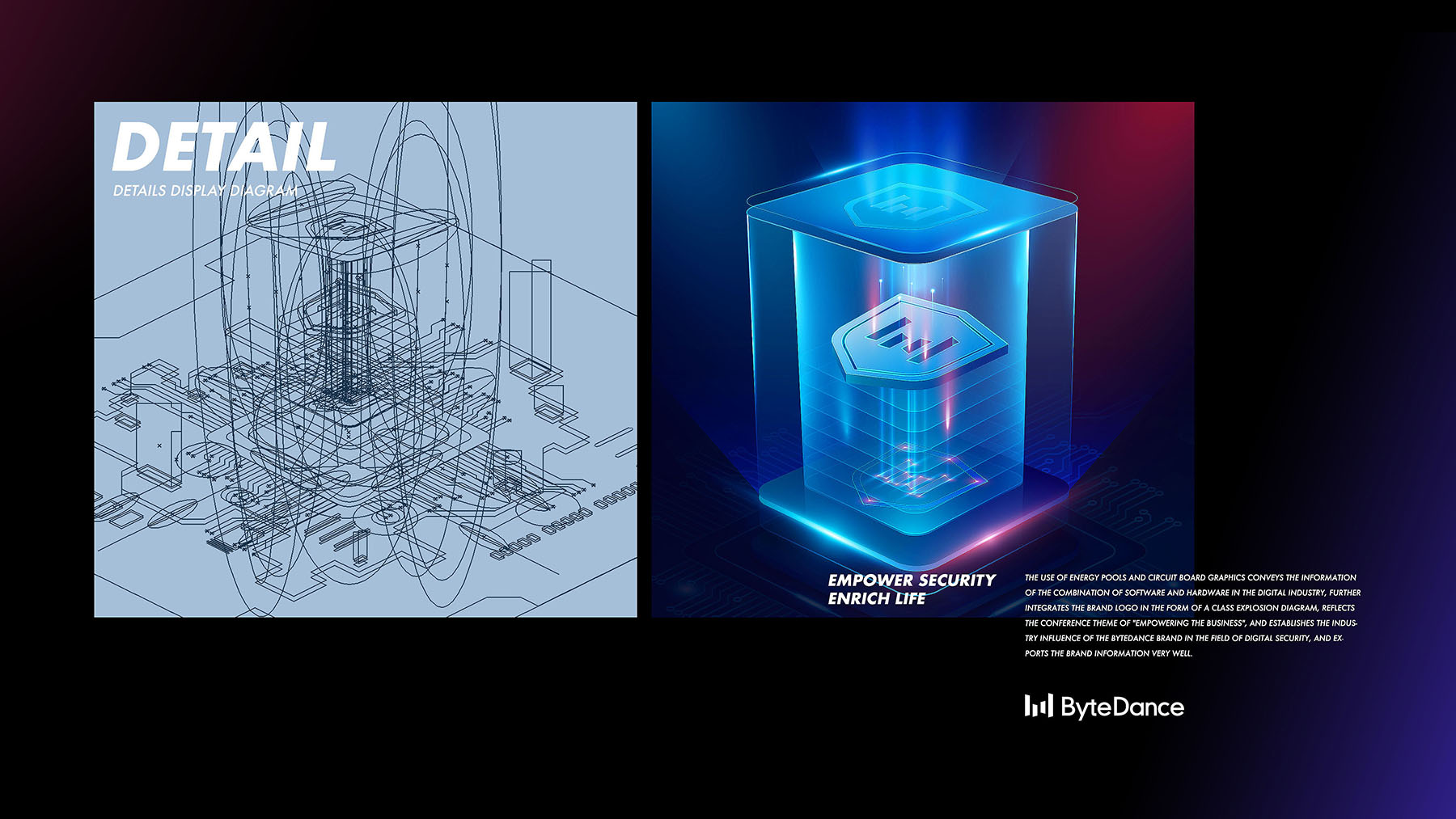This screenshot has width=1456, height=819.
Task: Click the line starting 'INTEGRATES THE BRAND LOGO'
Action: (1190, 608)
